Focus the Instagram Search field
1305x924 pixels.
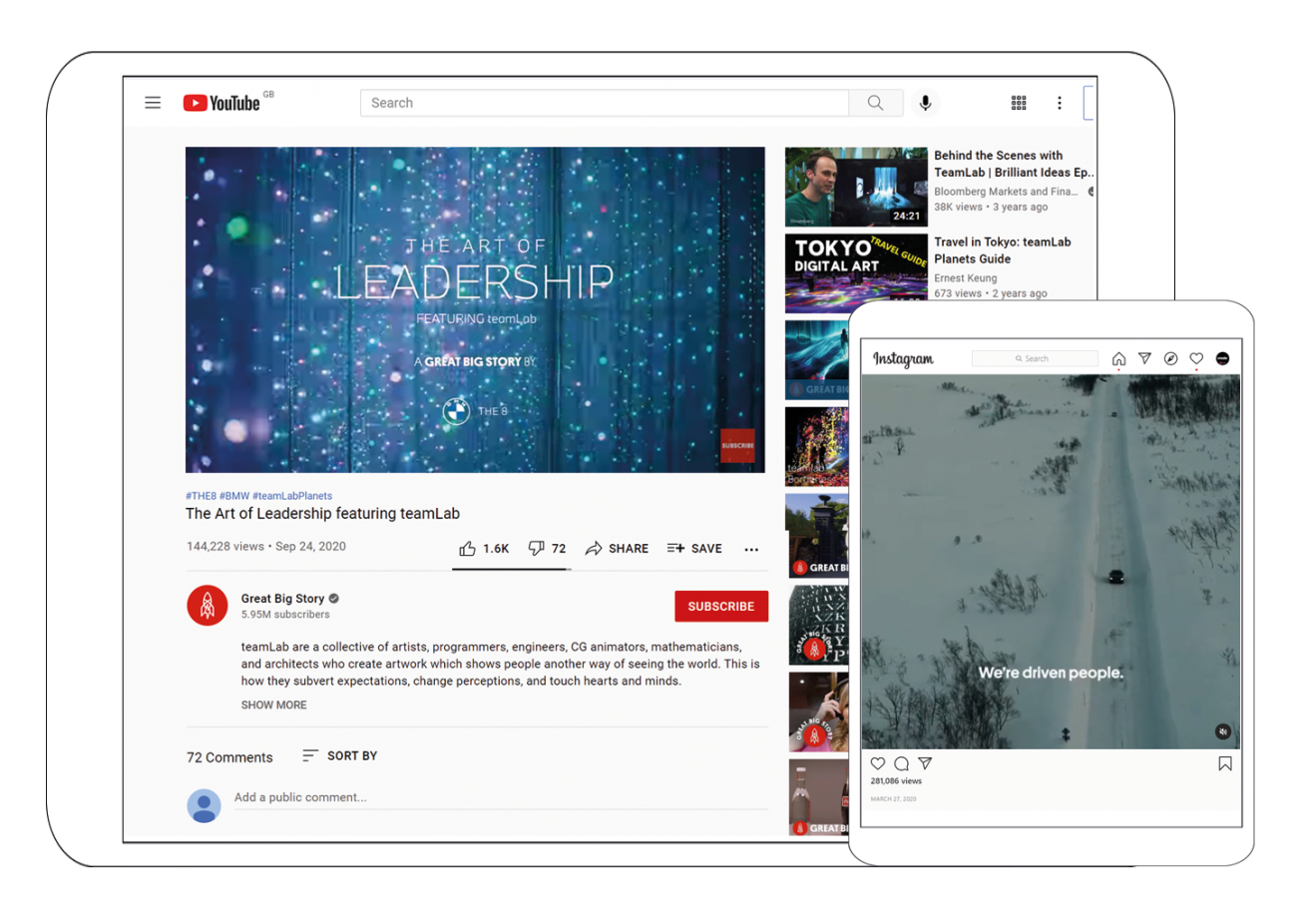tap(1035, 358)
